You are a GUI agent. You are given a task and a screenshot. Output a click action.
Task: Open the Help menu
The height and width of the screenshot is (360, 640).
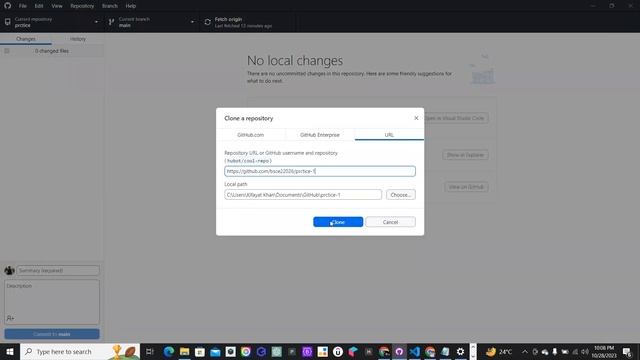tap(131, 6)
